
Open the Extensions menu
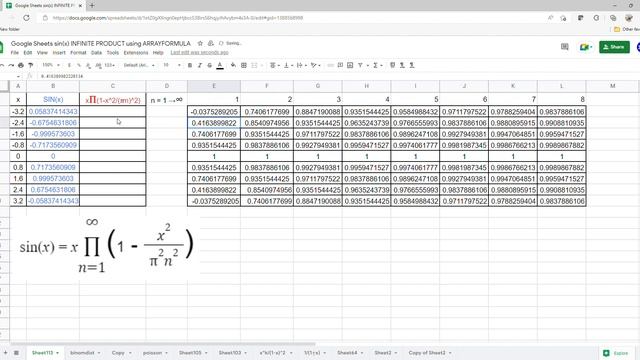pyautogui.click(x=136, y=53)
